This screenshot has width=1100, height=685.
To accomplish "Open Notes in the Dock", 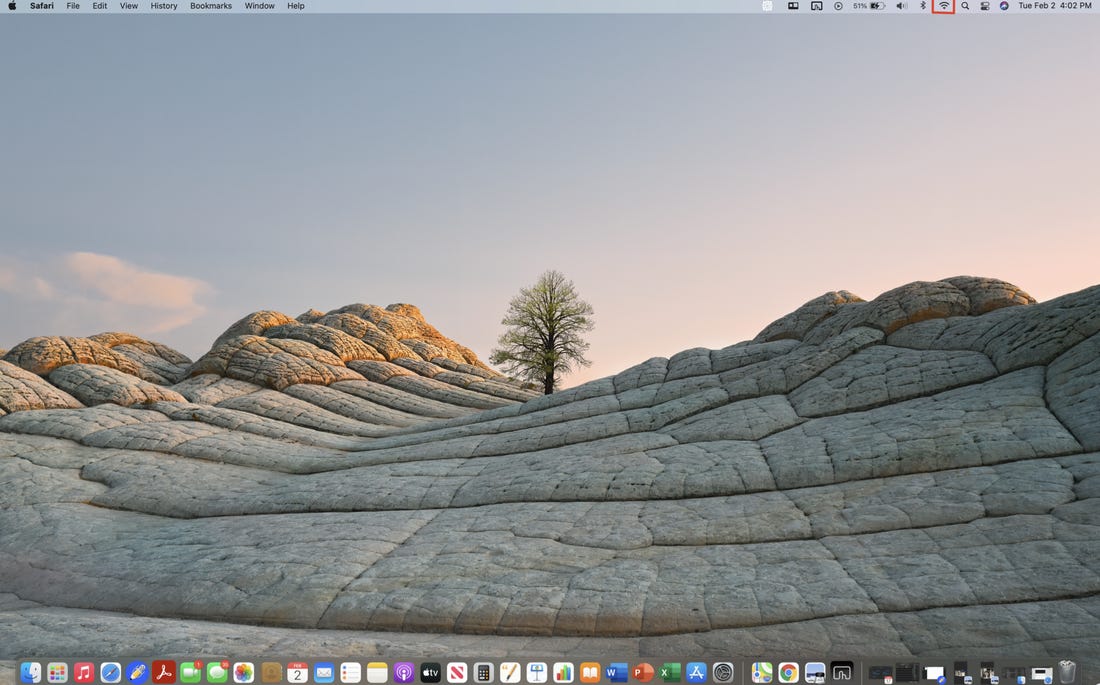I will pyautogui.click(x=377, y=672).
